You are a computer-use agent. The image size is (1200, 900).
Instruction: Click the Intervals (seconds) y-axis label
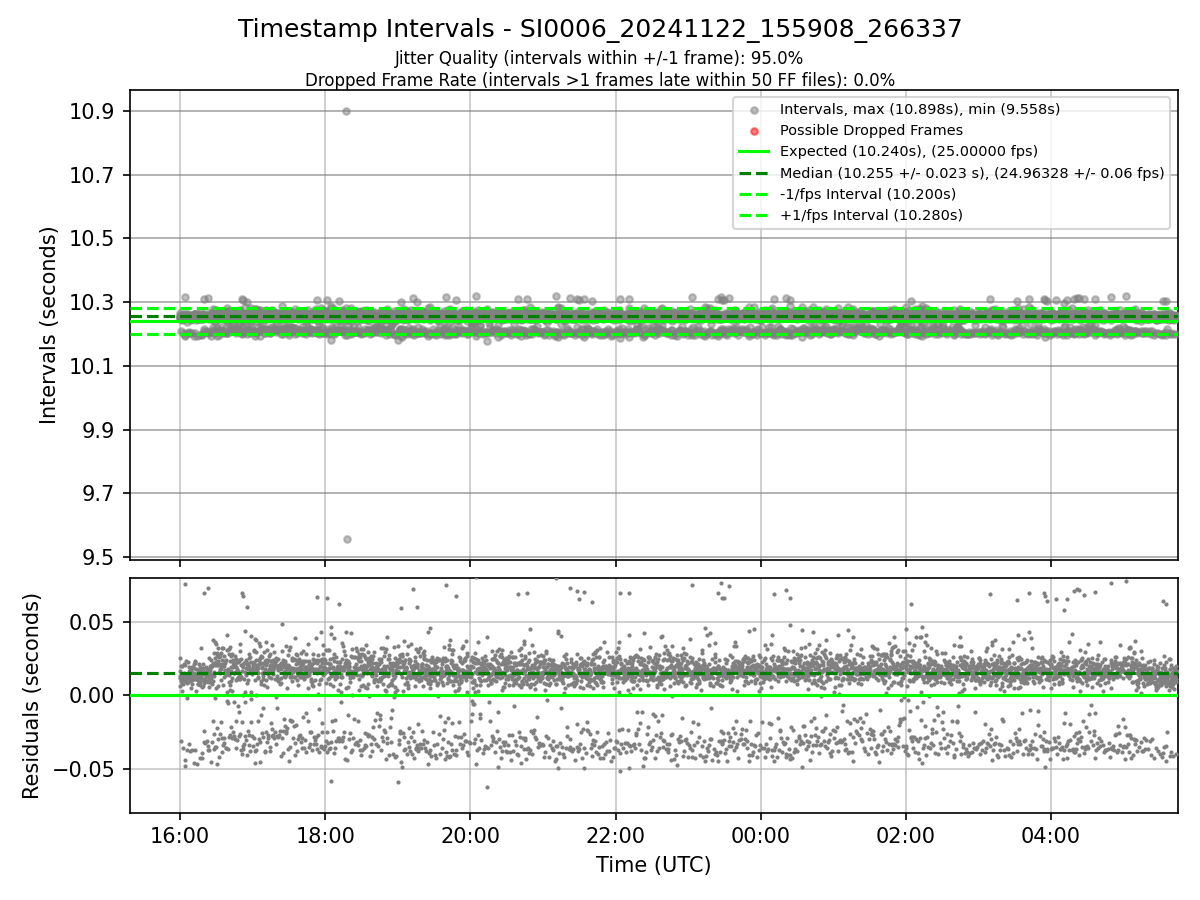click(x=49, y=325)
